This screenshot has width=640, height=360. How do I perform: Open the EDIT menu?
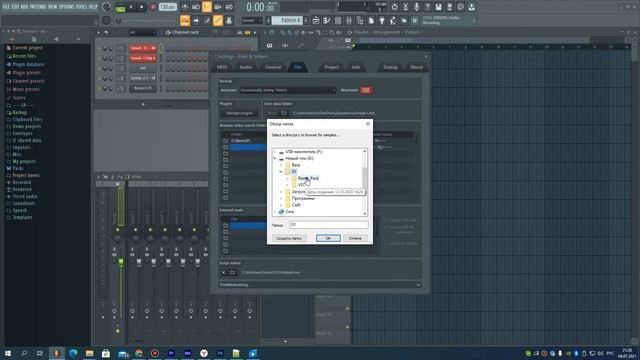click(x=15, y=7)
